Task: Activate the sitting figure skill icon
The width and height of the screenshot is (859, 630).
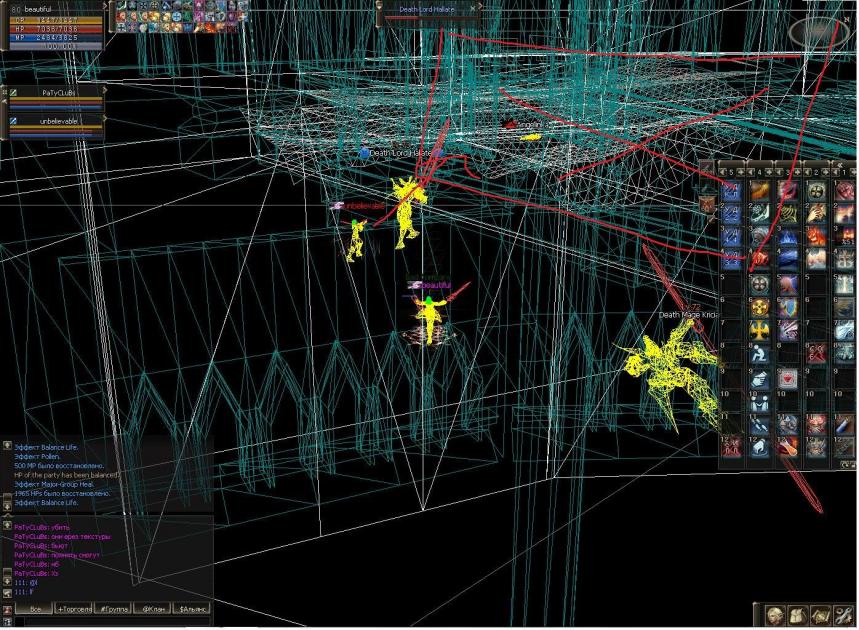Action: (x=761, y=355)
